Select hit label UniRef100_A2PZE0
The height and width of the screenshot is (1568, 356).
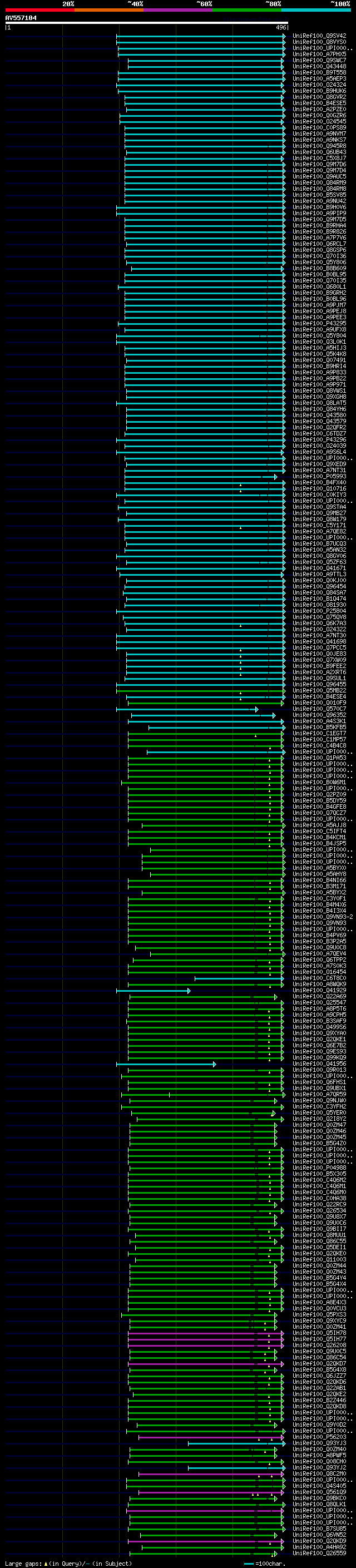[319, 109]
